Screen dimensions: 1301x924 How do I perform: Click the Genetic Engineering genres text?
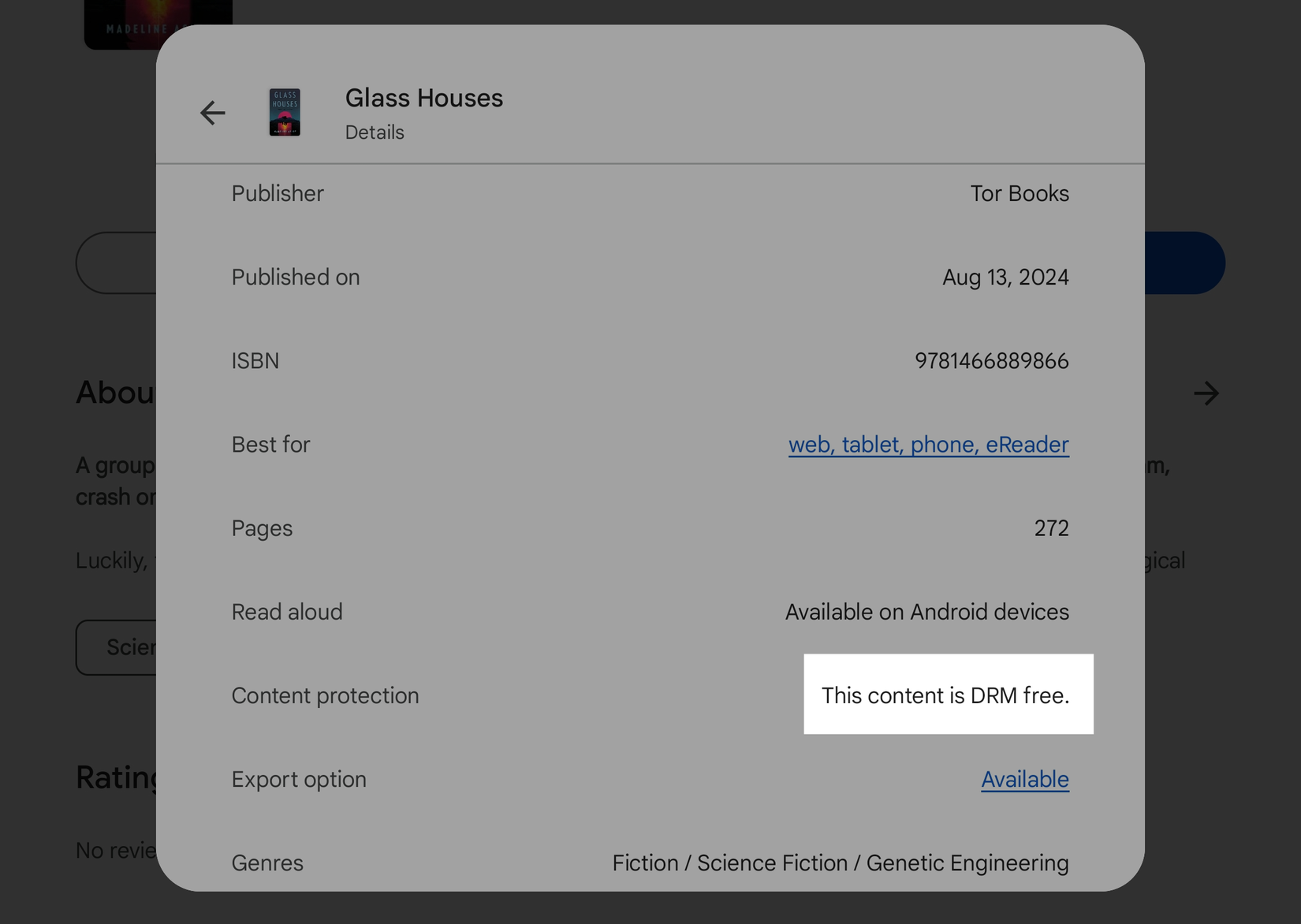tap(967, 863)
